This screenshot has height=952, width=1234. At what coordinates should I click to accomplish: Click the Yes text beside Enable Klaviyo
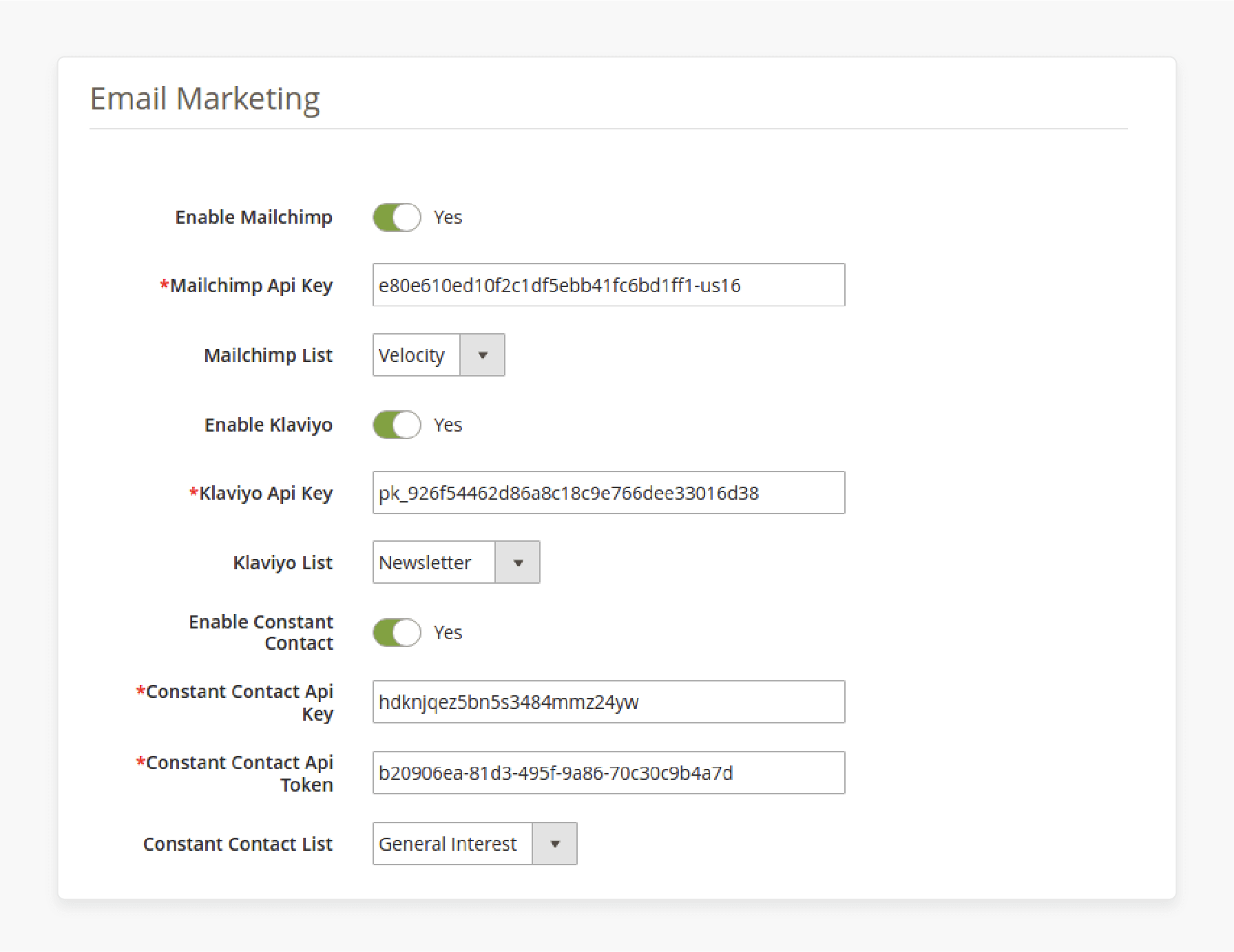pos(448,425)
